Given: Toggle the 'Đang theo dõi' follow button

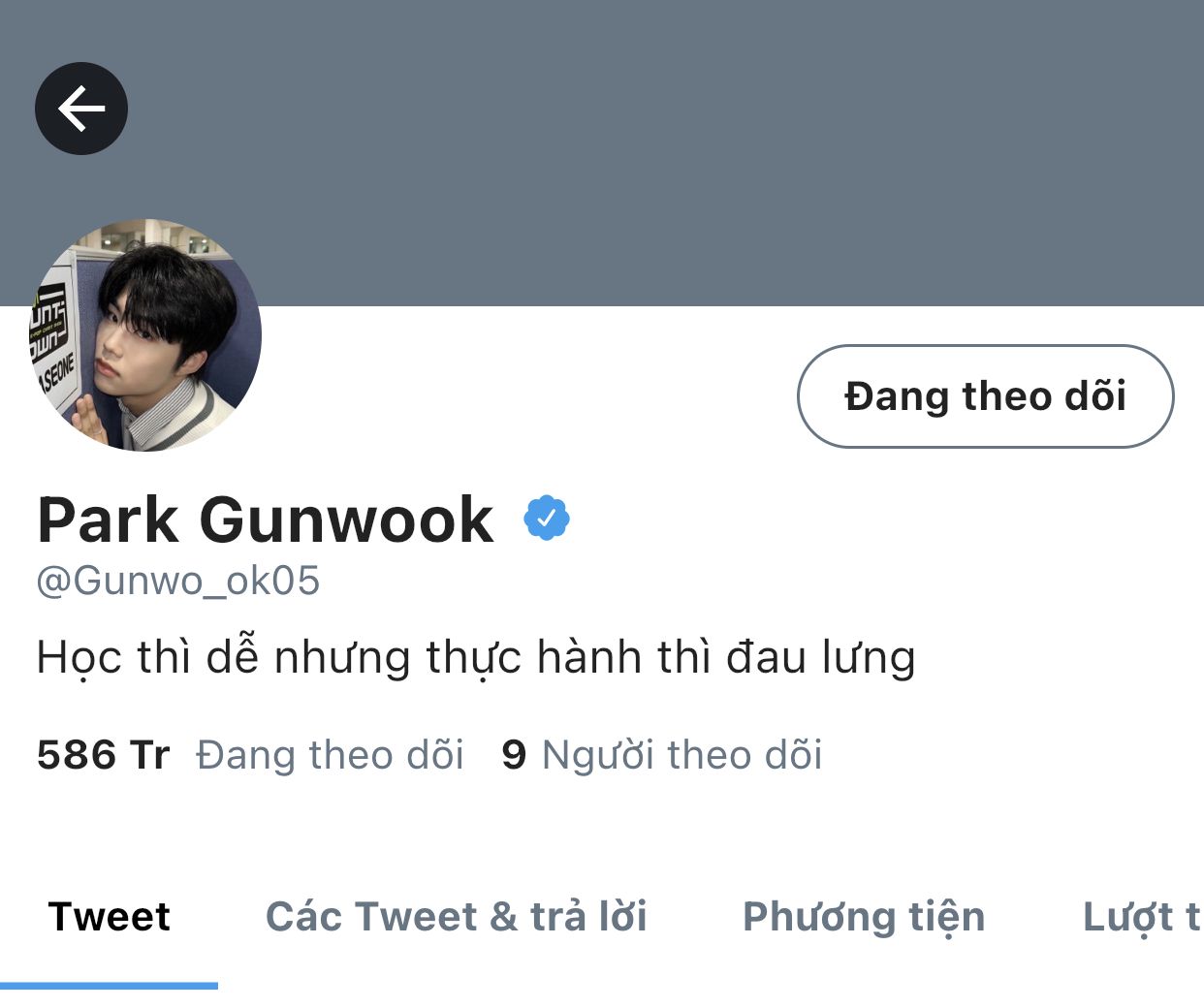Looking at the screenshot, I should 985,396.
